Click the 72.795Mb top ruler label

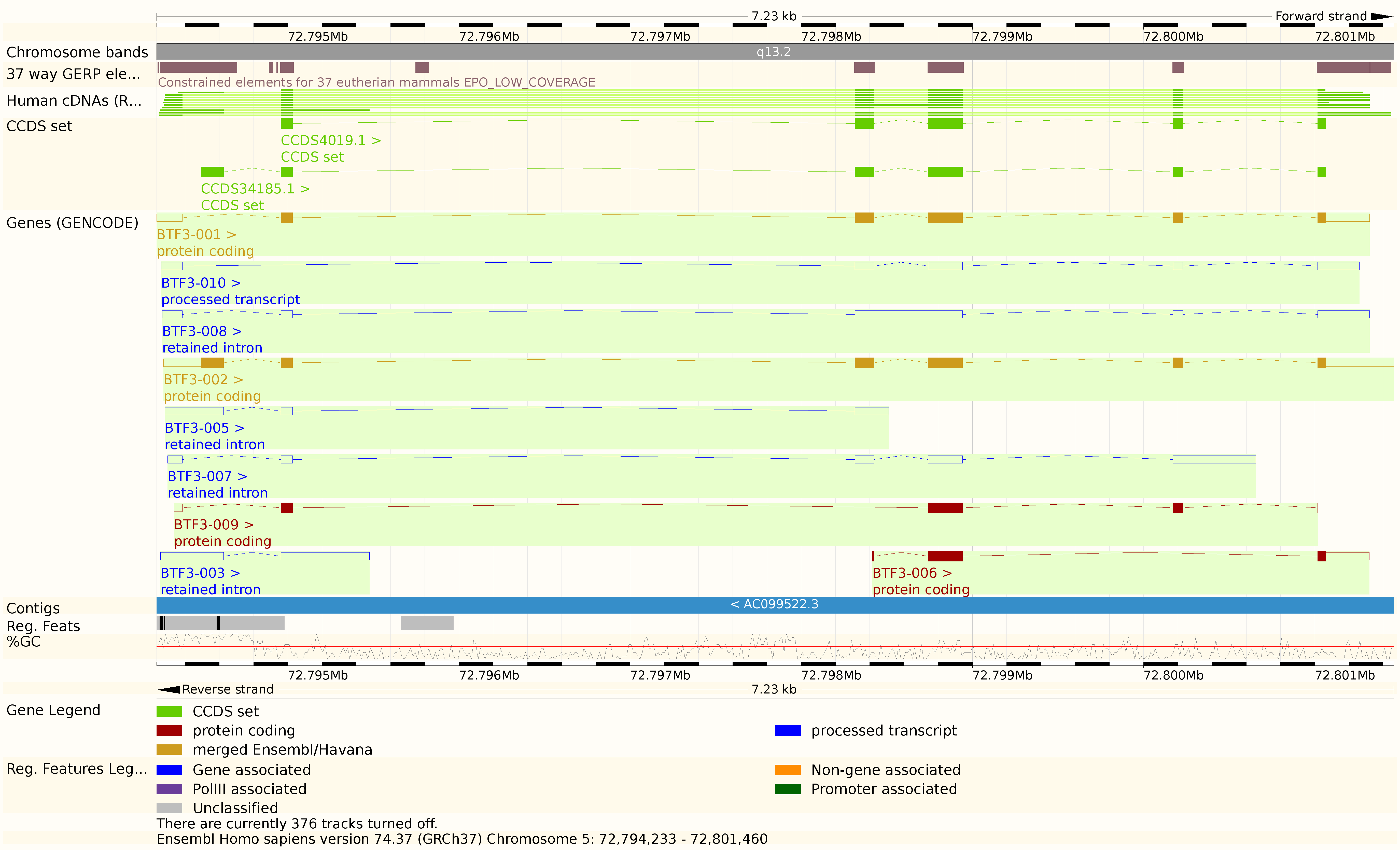point(318,37)
